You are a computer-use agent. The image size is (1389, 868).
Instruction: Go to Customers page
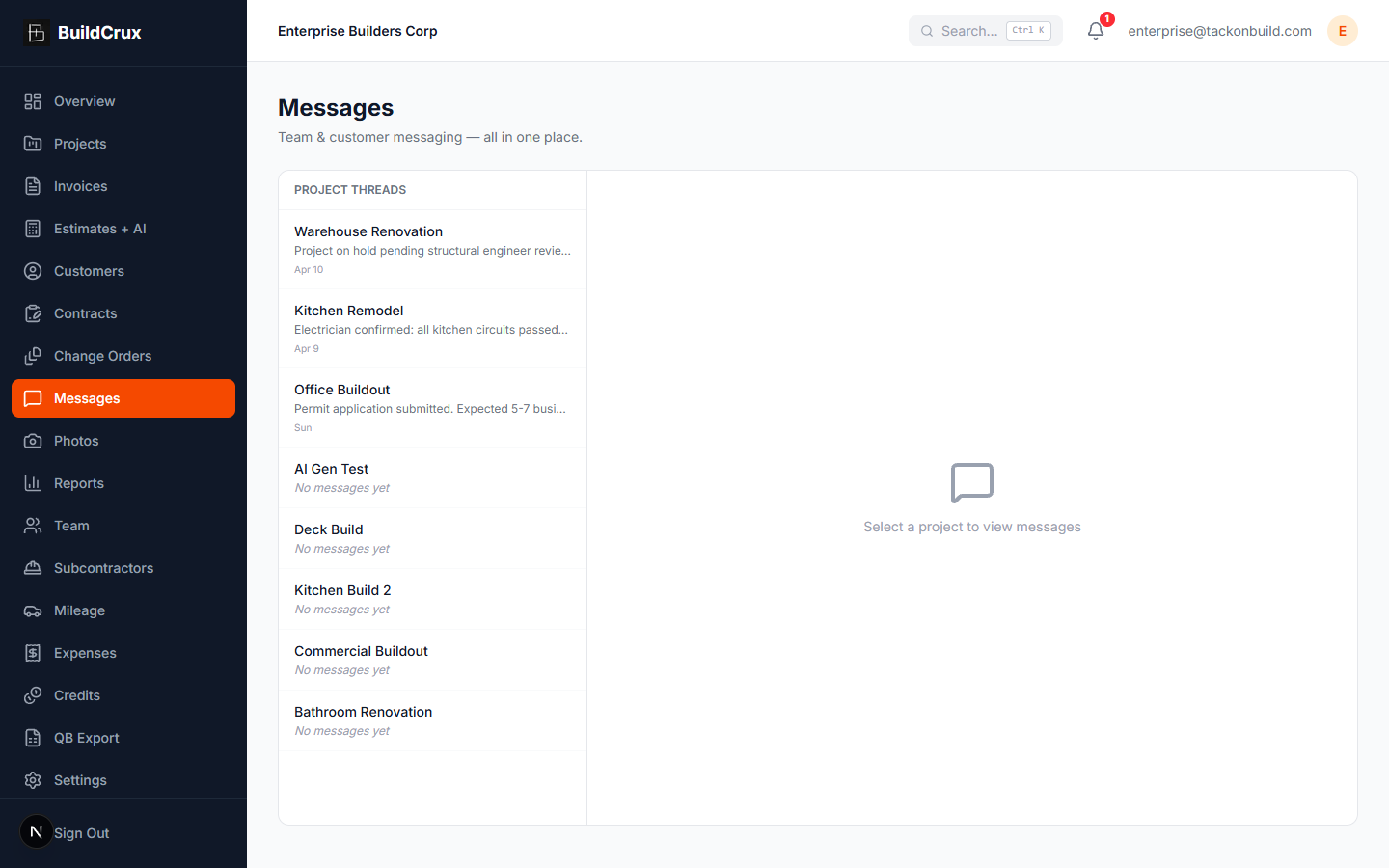point(123,271)
